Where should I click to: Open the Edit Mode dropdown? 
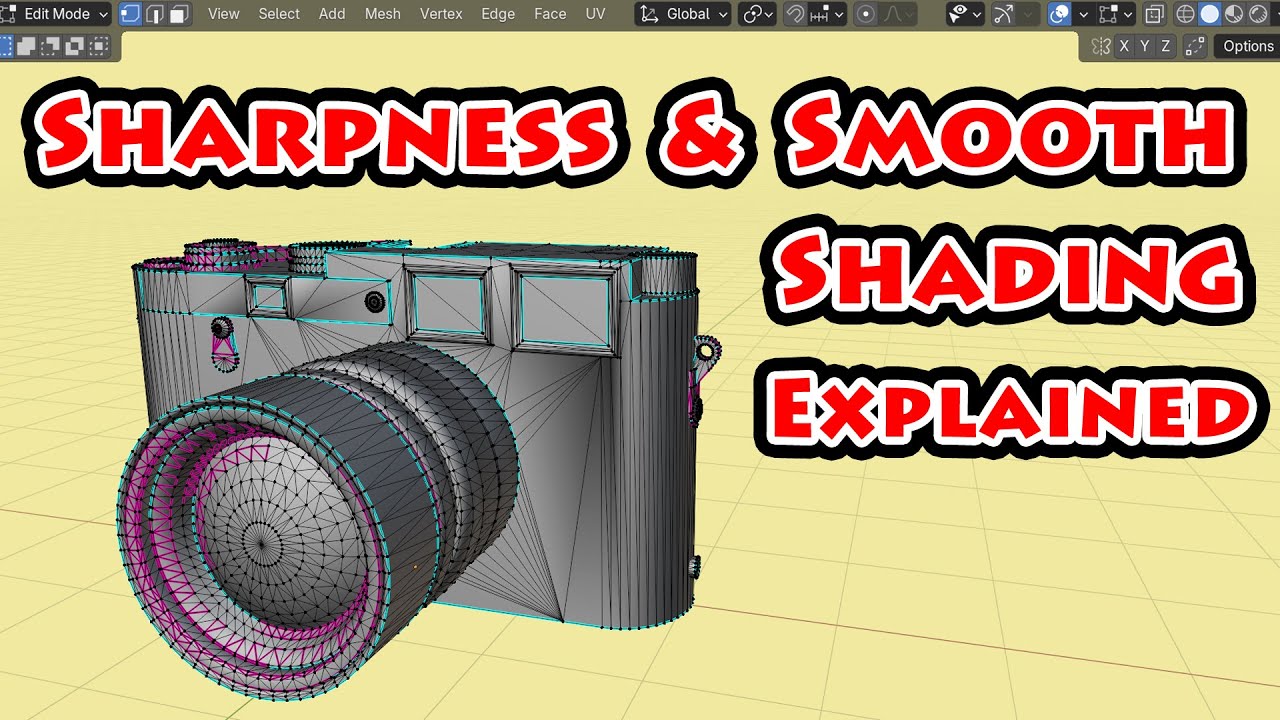tap(56, 14)
